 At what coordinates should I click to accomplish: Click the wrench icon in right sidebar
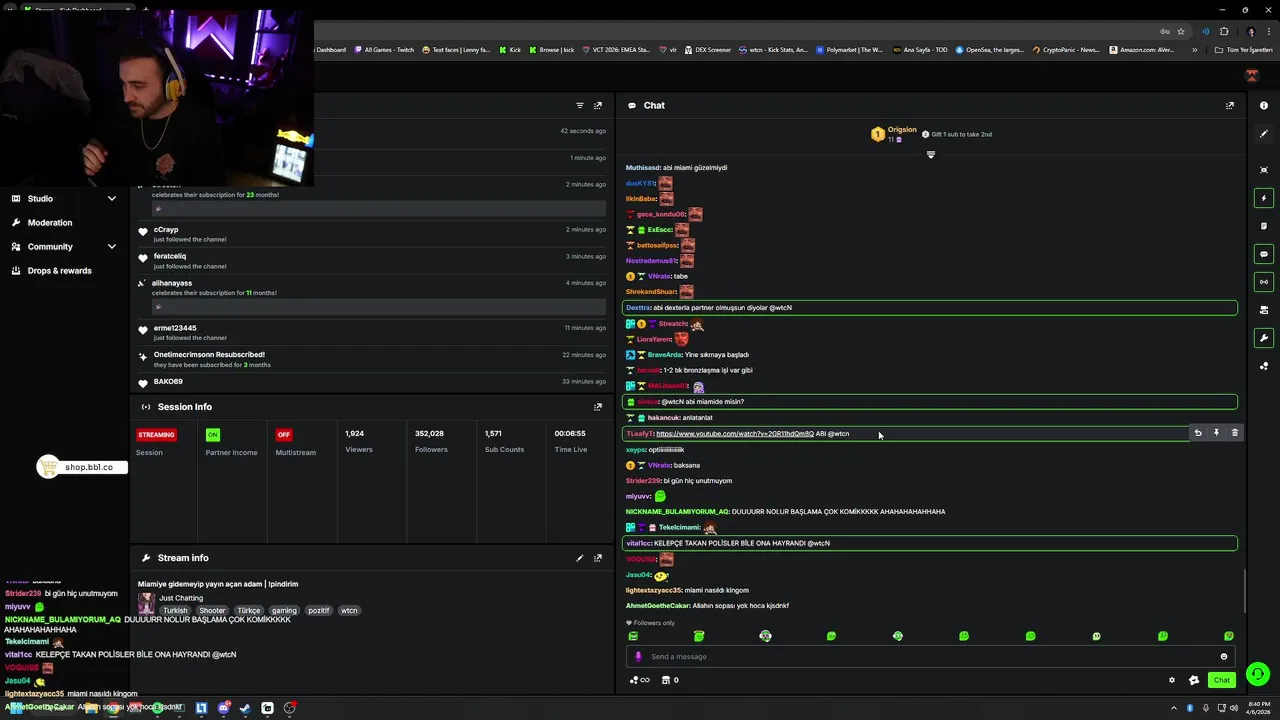point(1264,338)
